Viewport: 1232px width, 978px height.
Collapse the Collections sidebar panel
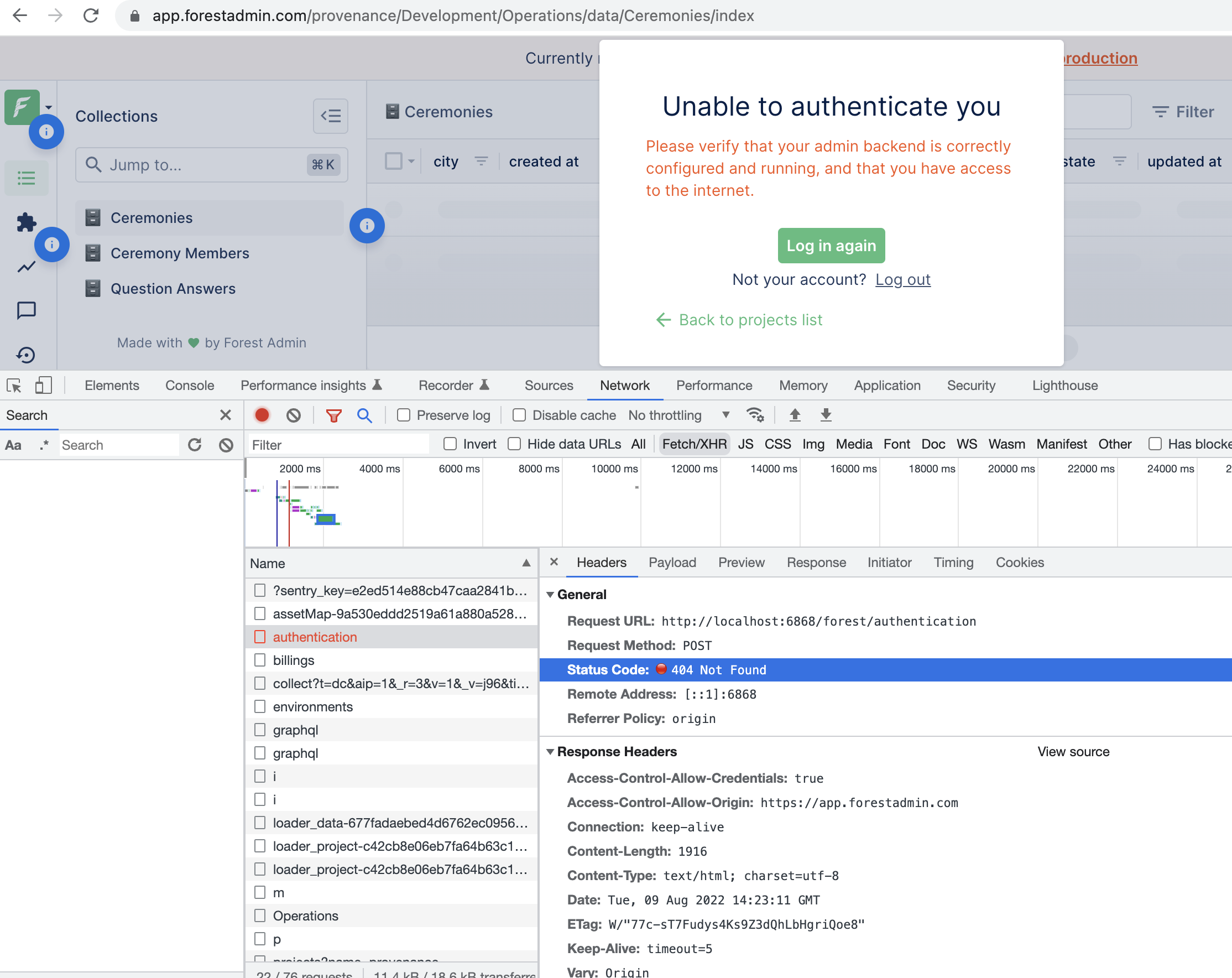click(330, 116)
